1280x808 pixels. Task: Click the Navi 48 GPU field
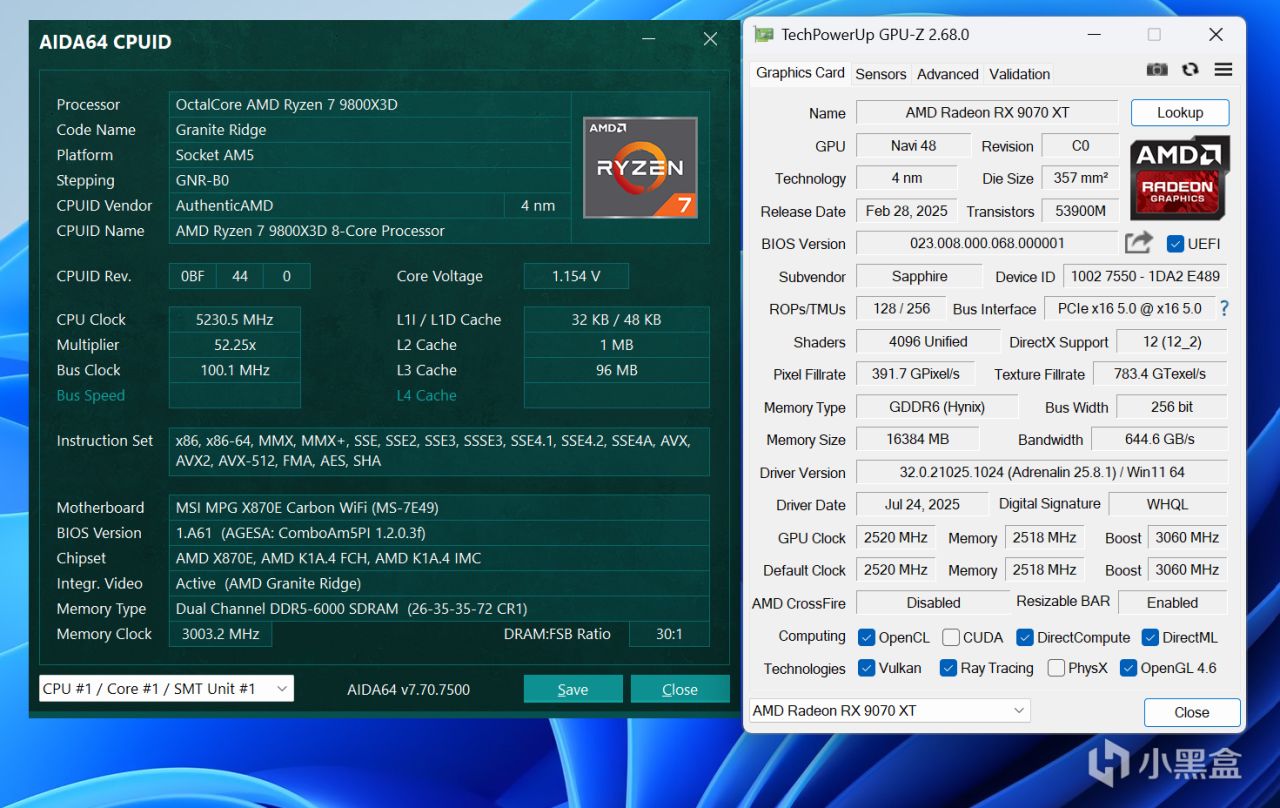(x=913, y=146)
